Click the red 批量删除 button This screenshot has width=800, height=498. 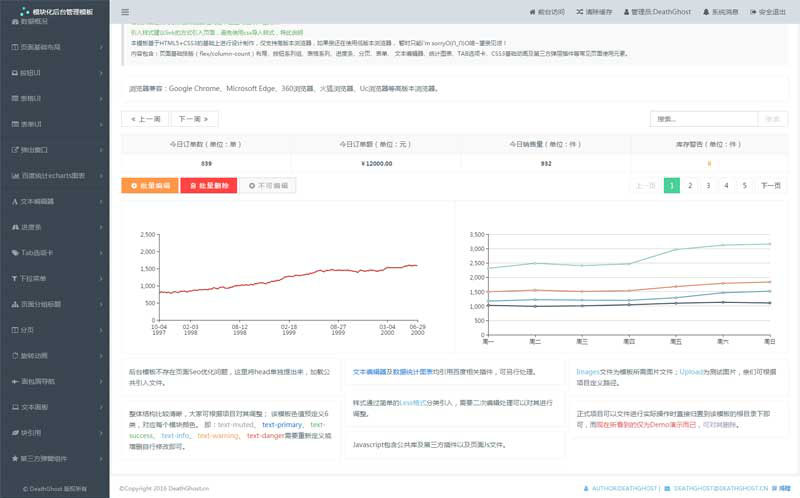point(209,186)
